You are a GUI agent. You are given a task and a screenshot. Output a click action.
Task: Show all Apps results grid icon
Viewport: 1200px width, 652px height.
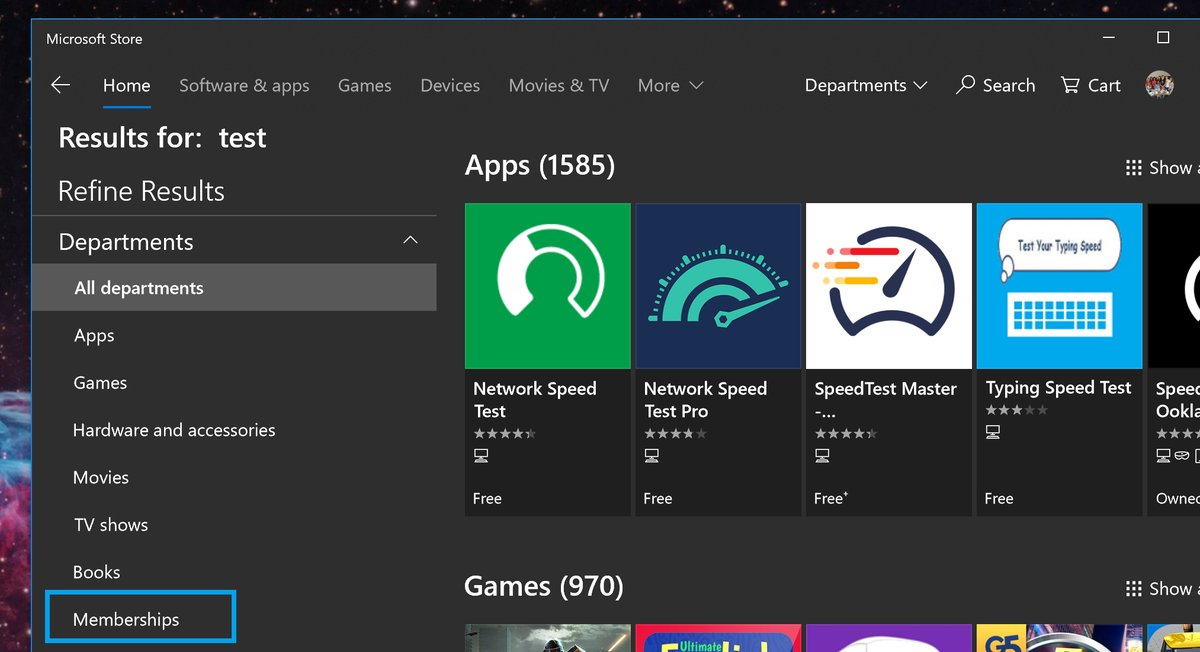[x=1134, y=168]
